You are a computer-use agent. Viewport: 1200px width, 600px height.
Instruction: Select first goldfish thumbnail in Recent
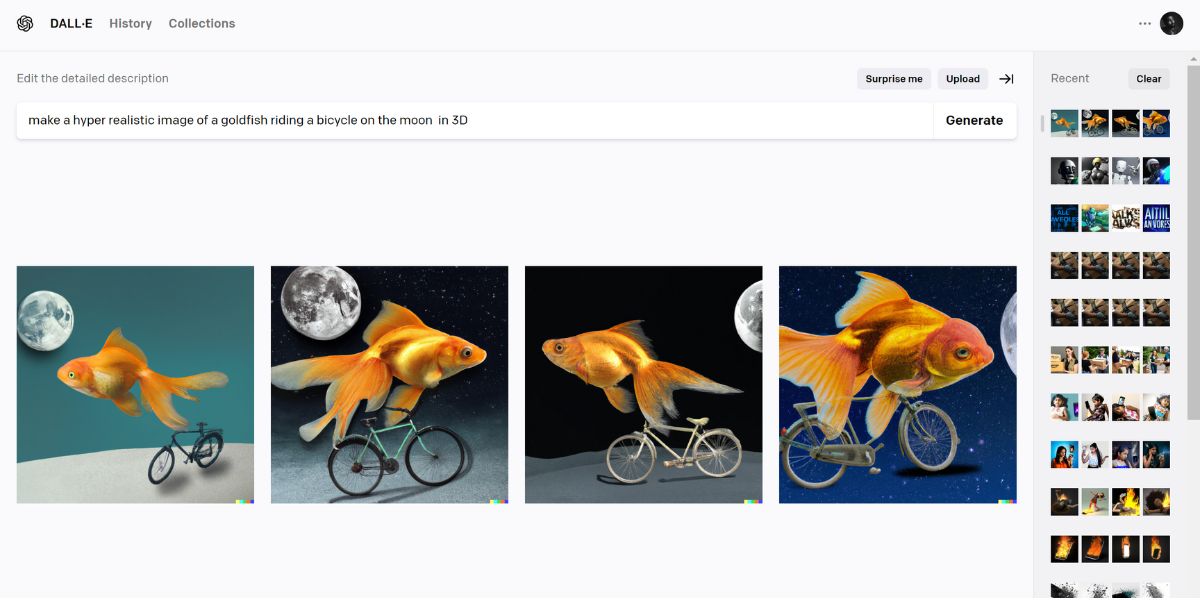(1064, 123)
